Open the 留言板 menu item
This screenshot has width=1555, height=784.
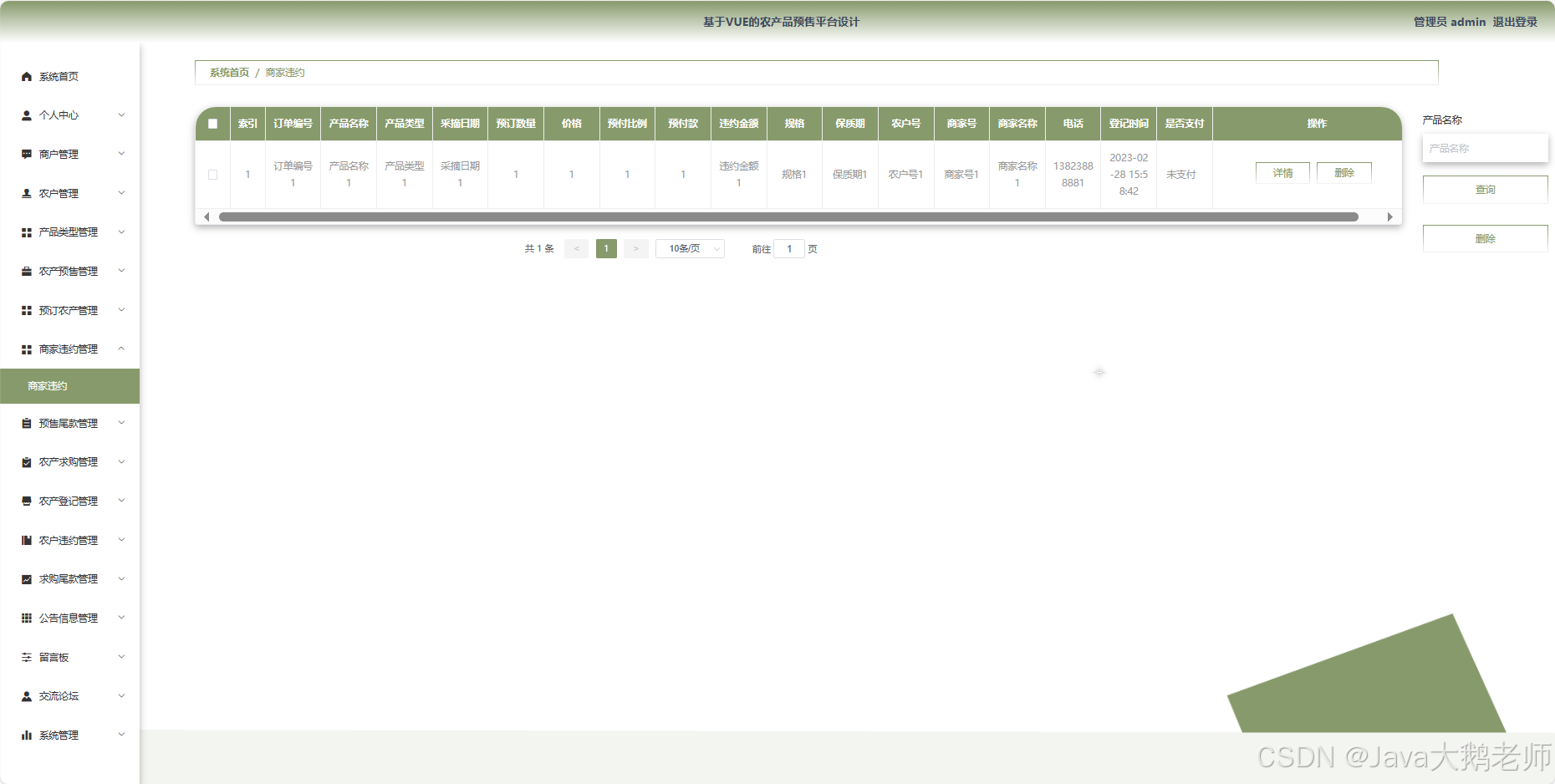[70, 658]
